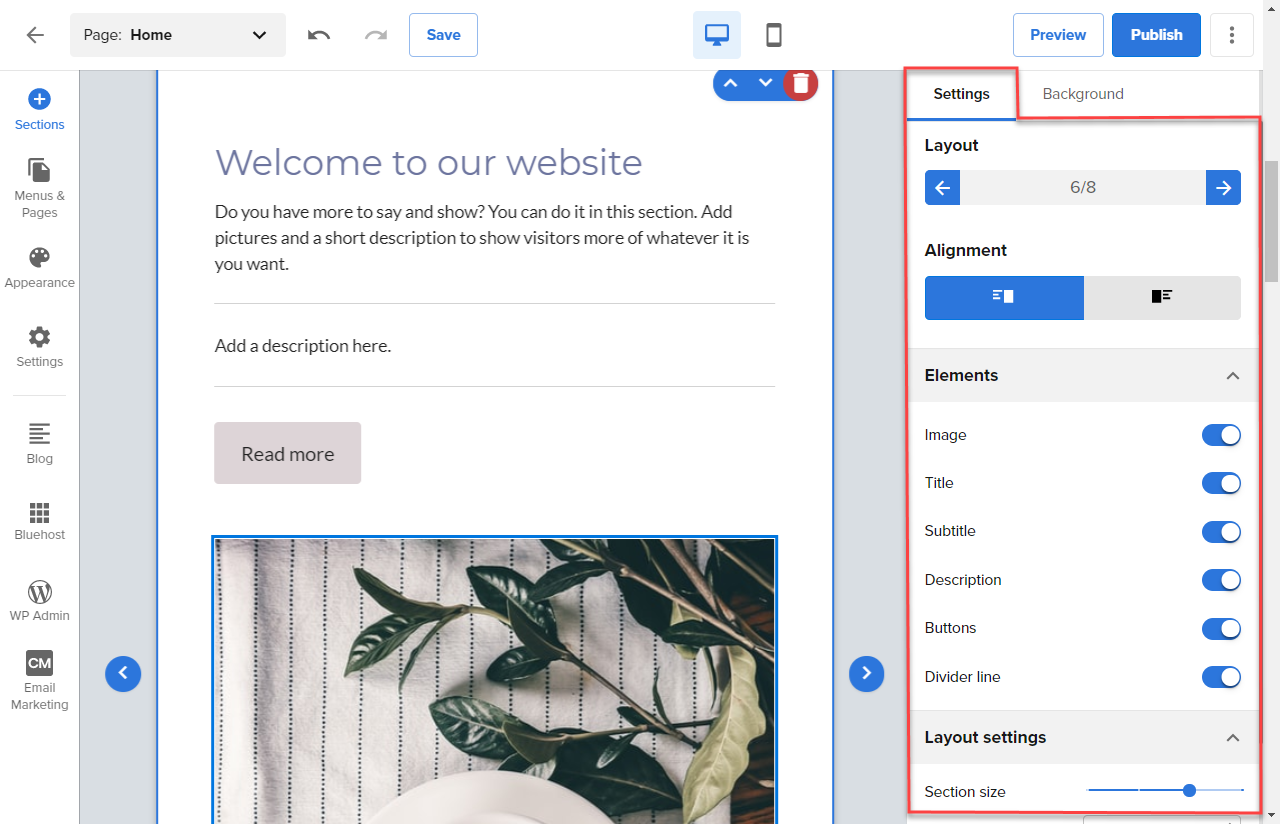Open the three-dot more options menu
This screenshot has height=824, width=1280.
tap(1232, 35)
